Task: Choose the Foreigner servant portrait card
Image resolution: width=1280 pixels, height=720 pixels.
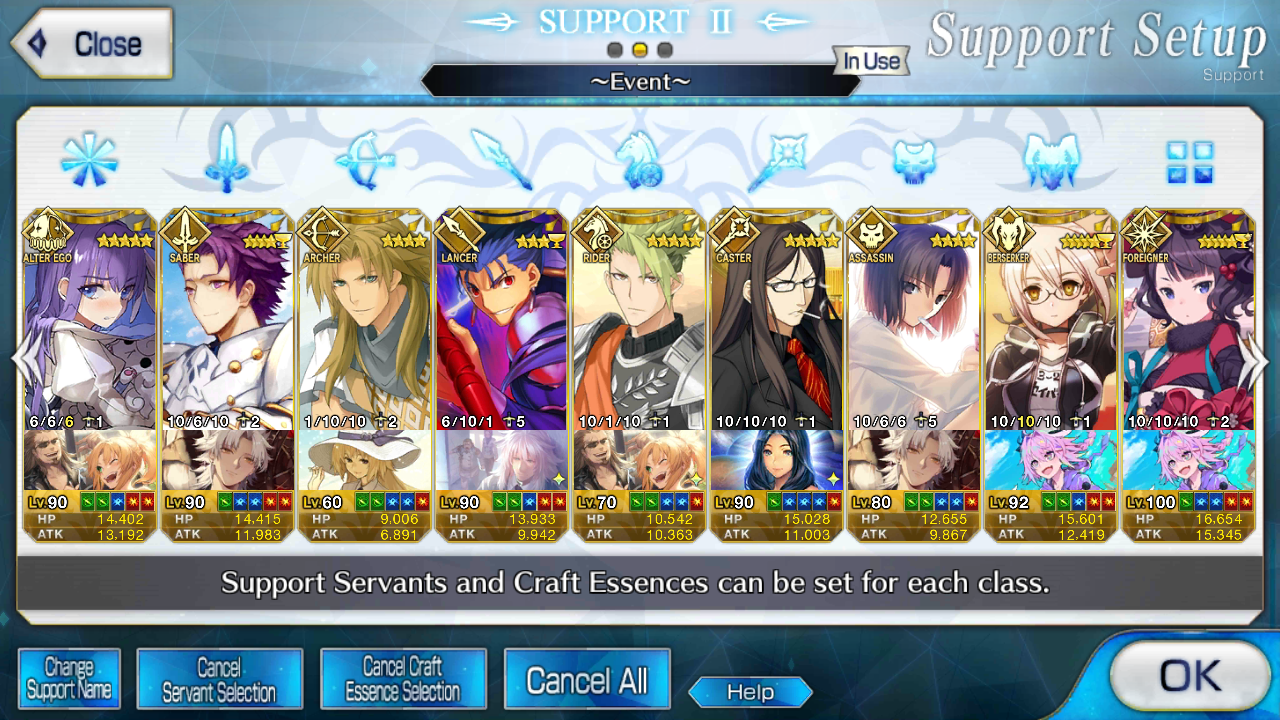Action: [x=1189, y=320]
